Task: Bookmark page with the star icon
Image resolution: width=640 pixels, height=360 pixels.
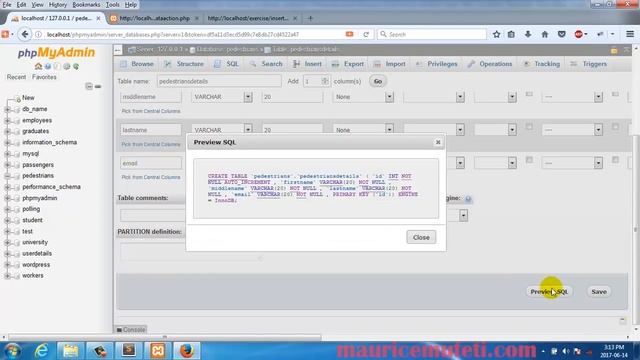Action: tap(496, 34)
